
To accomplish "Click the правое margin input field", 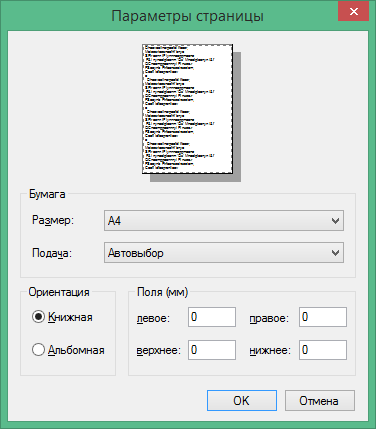I will tap(323, 317).
